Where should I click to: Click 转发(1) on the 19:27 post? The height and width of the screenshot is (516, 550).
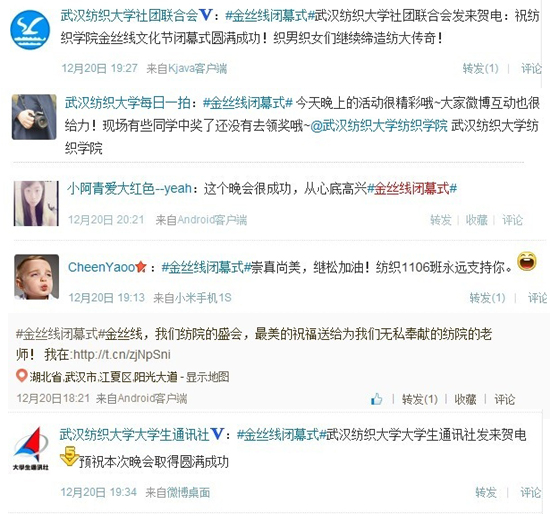pyautogui.click(x=481, y=68)
